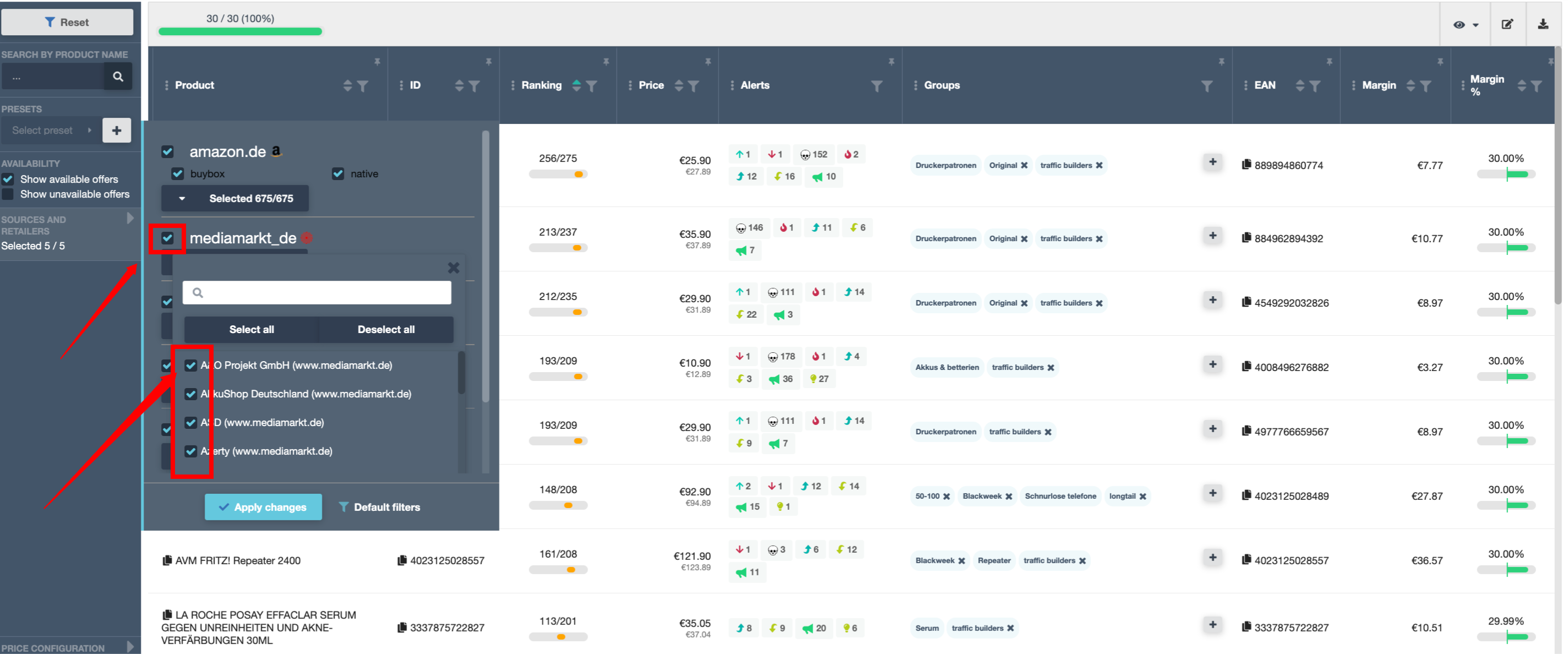Sort by the Margin column
The width and height of the screenshot is (1568, 654).
tap(1411, 85)
